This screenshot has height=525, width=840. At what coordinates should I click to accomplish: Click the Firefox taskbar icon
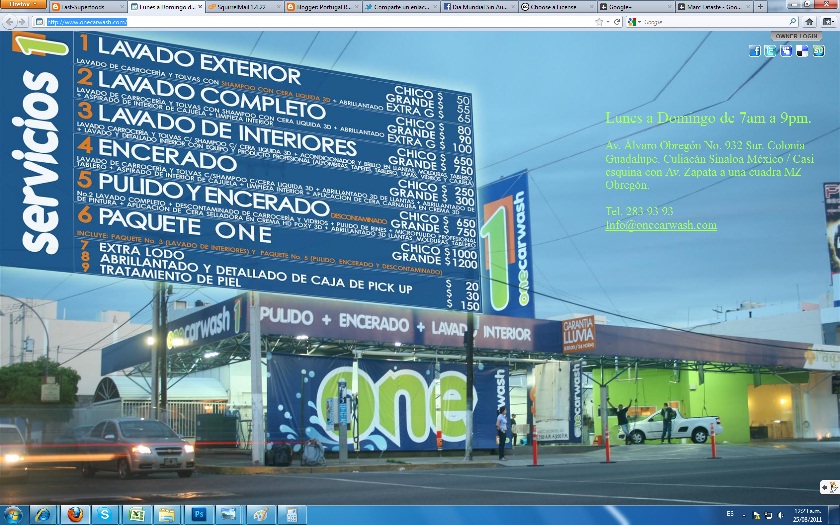tap(75, 515)
